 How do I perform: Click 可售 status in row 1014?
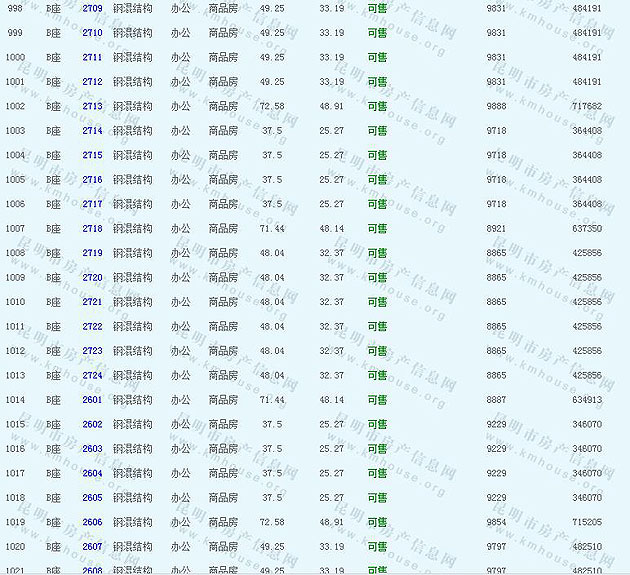click(x=377, y=400)
